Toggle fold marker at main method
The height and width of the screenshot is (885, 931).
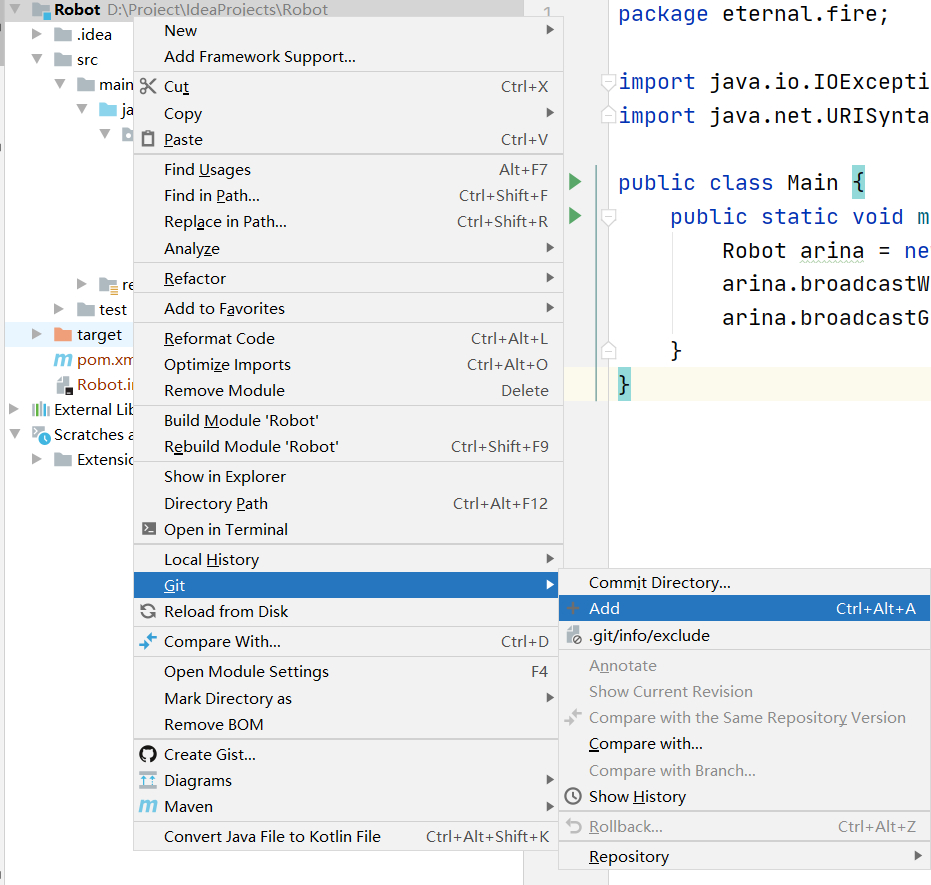tap(608, 217)
